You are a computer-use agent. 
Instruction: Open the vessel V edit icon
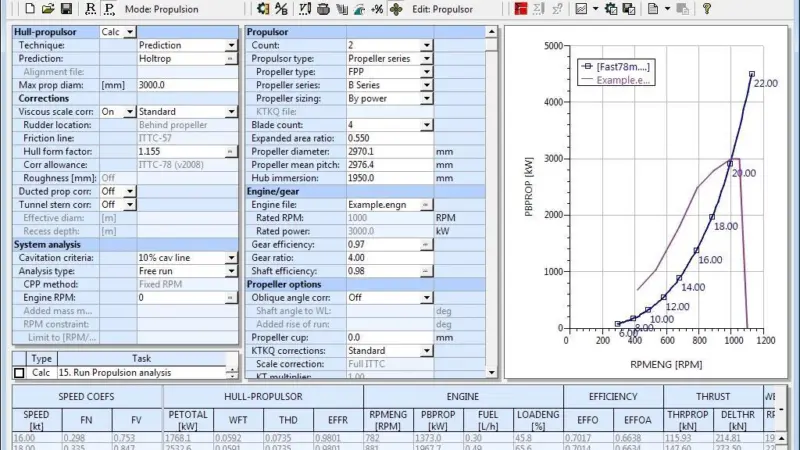click(x=305, y=9)
